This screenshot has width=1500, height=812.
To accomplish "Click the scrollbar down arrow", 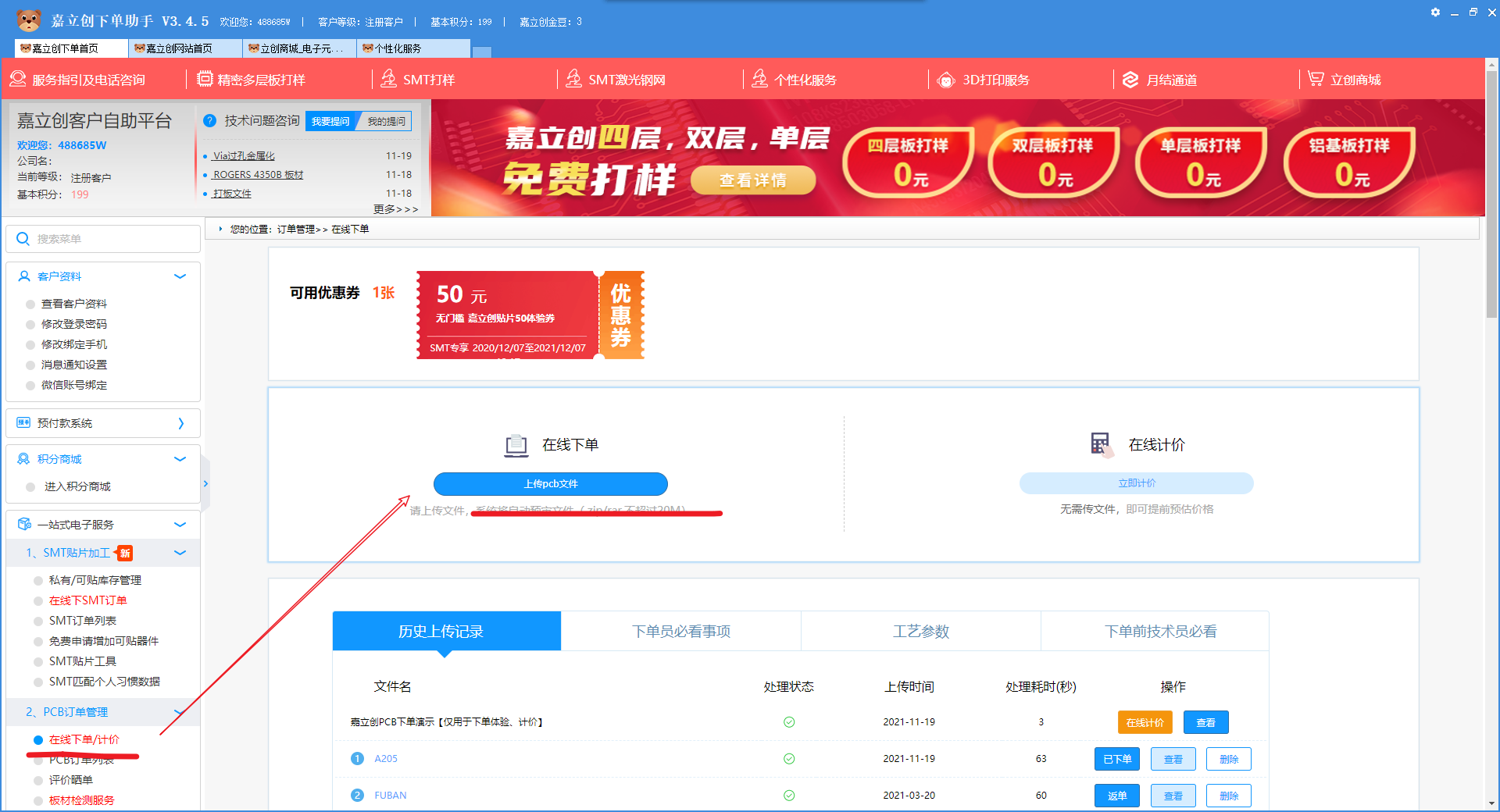I will (x=1492, y=803).
